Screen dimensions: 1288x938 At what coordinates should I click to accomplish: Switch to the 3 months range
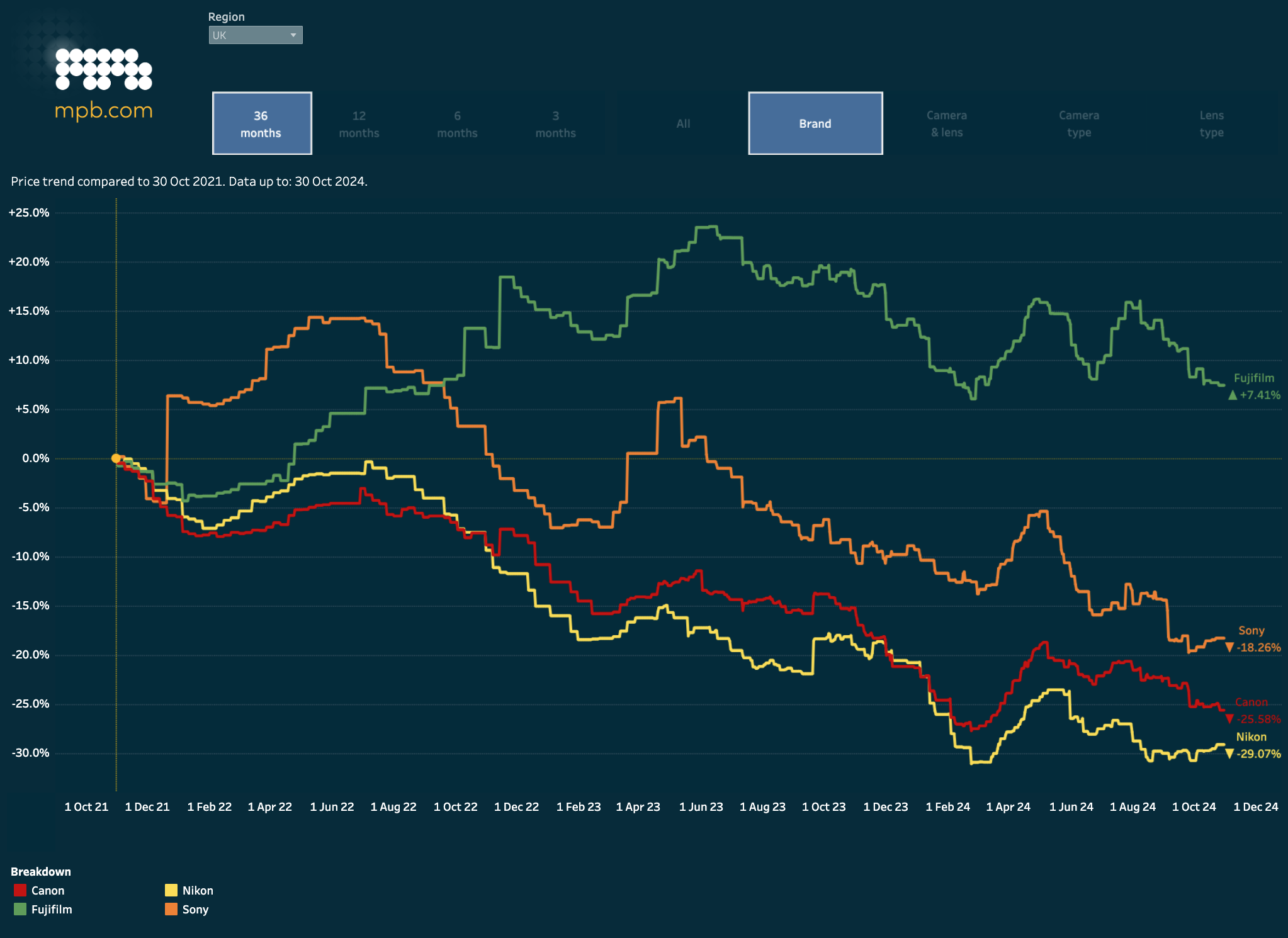coord(556,124)
